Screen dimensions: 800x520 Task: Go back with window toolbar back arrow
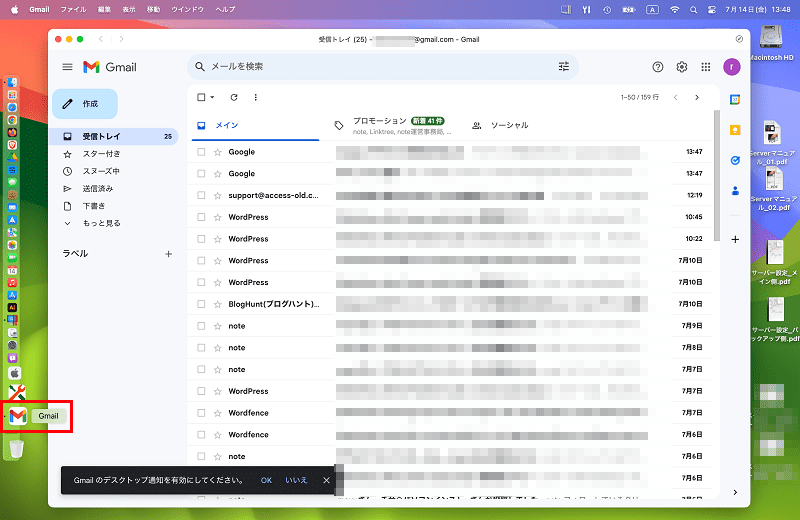point(101,39)
